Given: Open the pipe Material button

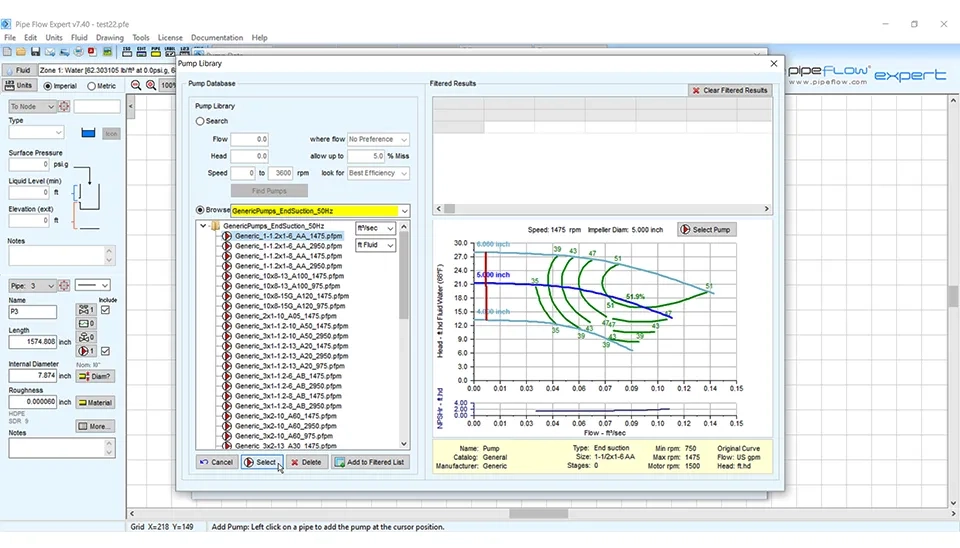Looking at the screenshot, I should 96,403.
